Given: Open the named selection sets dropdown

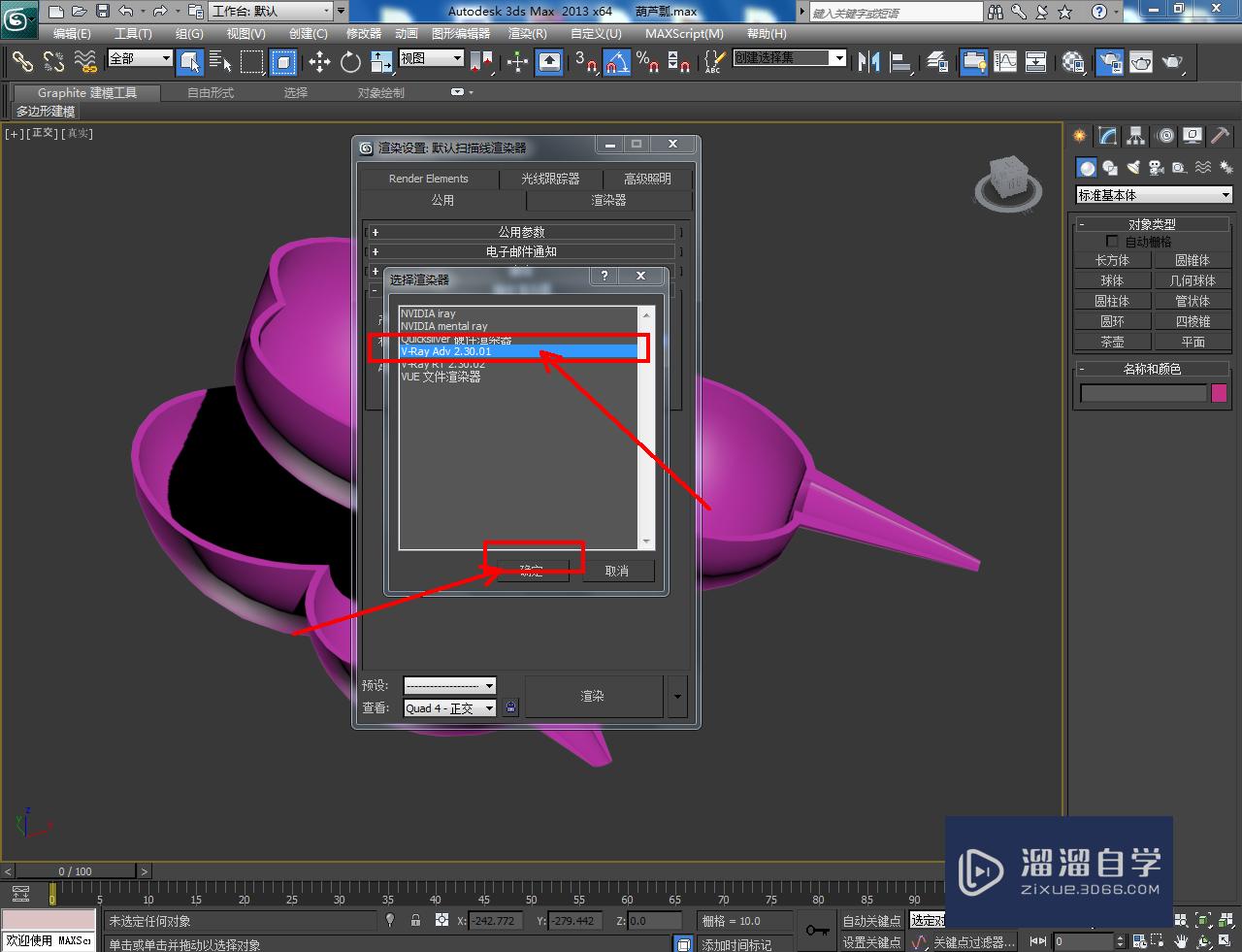Looking at the screenshot, I should point(789,58).
